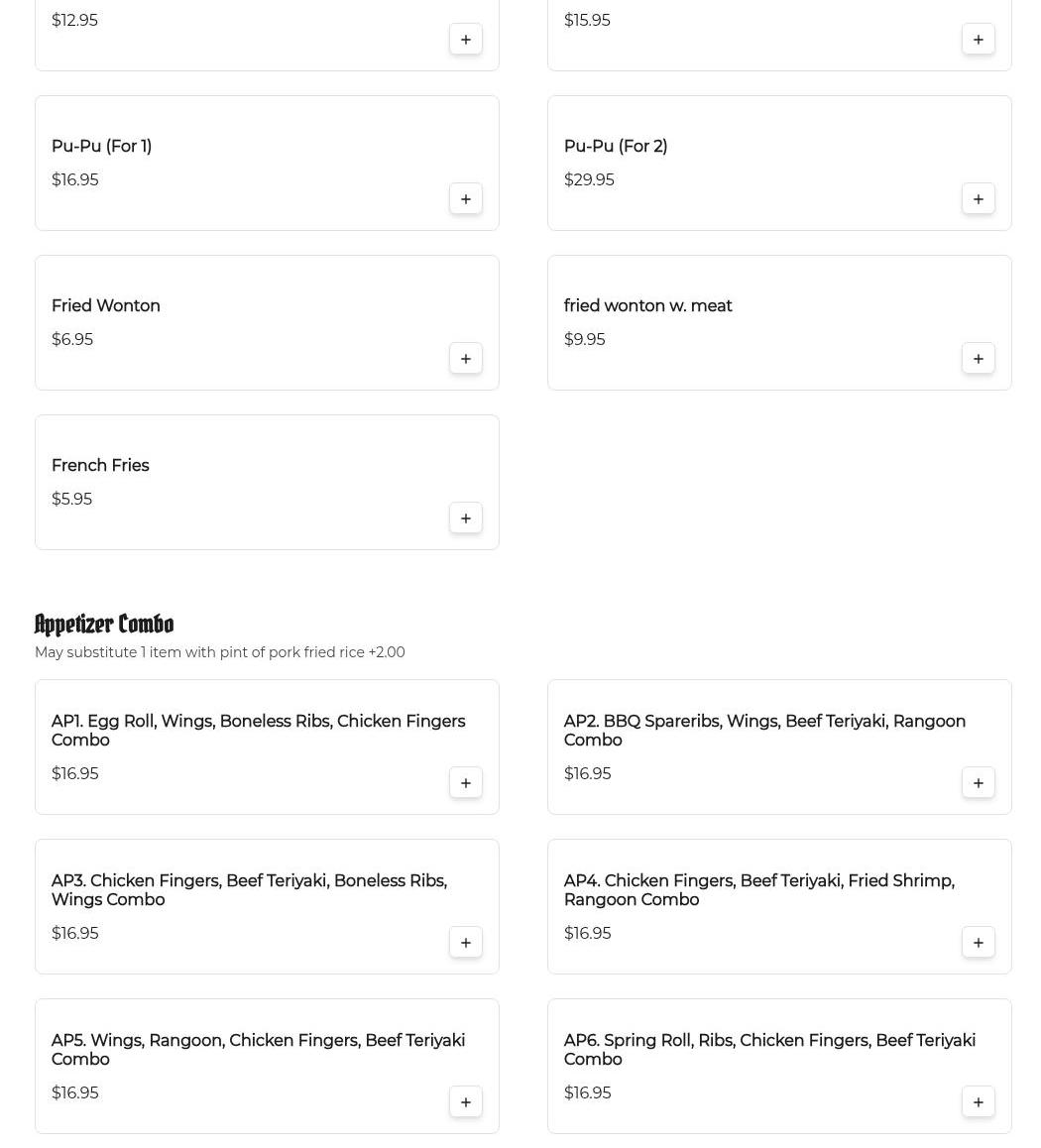Add Pu-Pu (For 1) to cart
The height and width of the screenshot is (1148, 1041).
[466, 198]
